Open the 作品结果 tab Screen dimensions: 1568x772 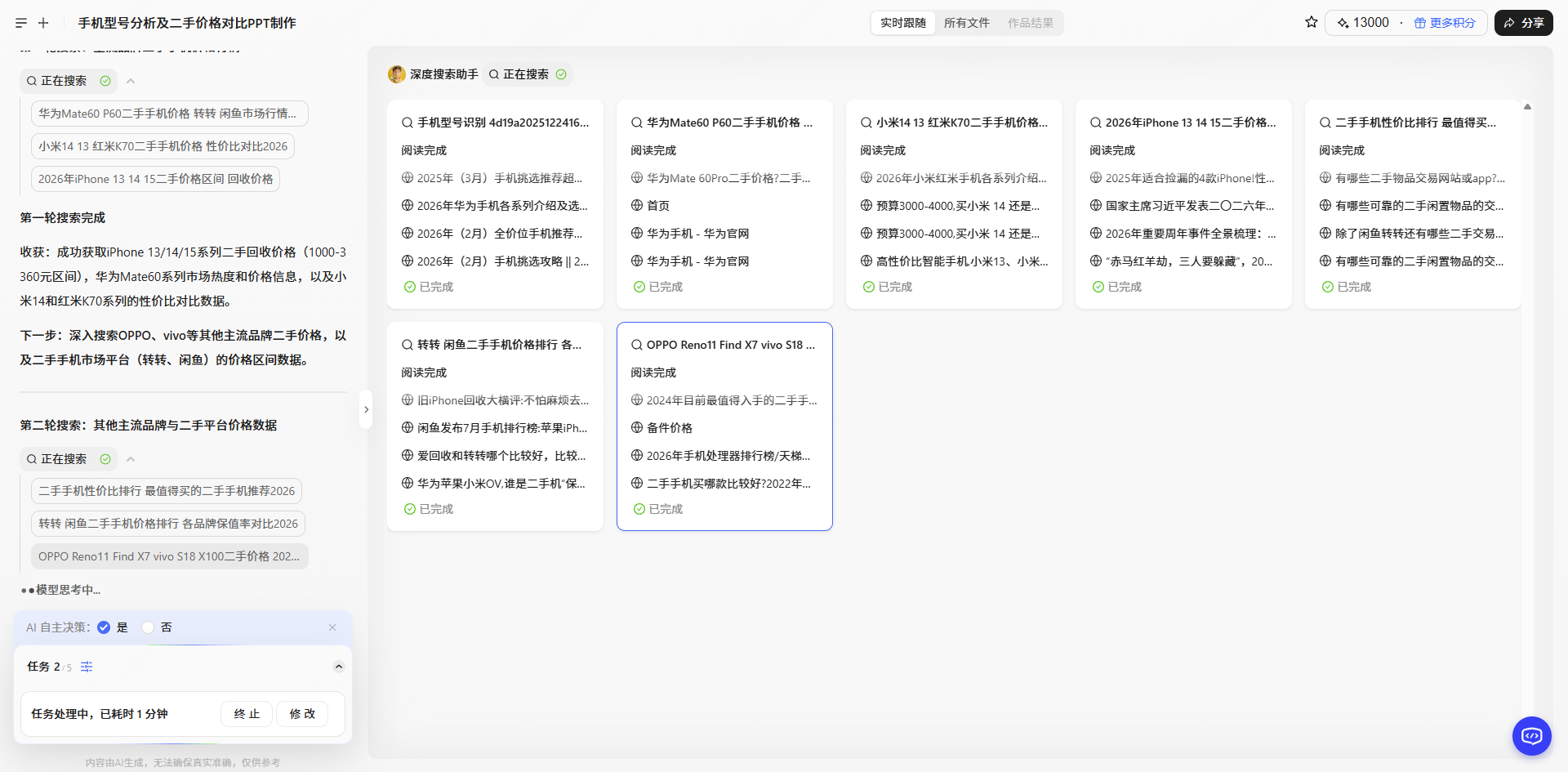click(x=1031, y=23)
